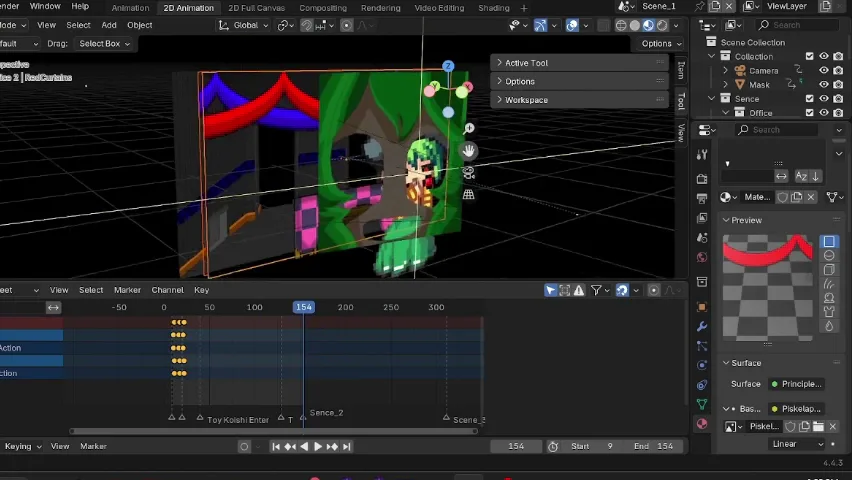Choose hair material preview shape
The height and width of the screenshot is (480, 852).
[x=829, y=284]
